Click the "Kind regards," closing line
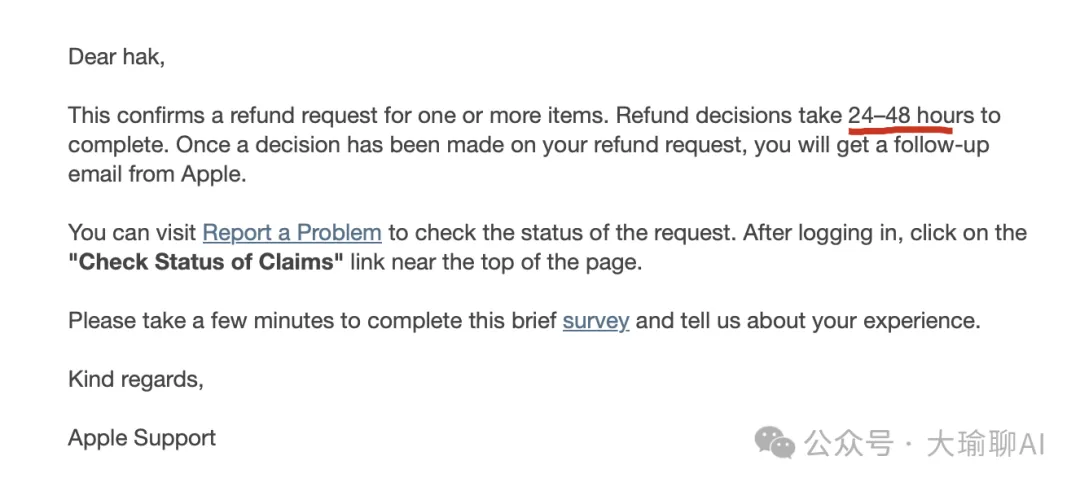The height and width of the screenshot is (487, 1080). (135, 379)
